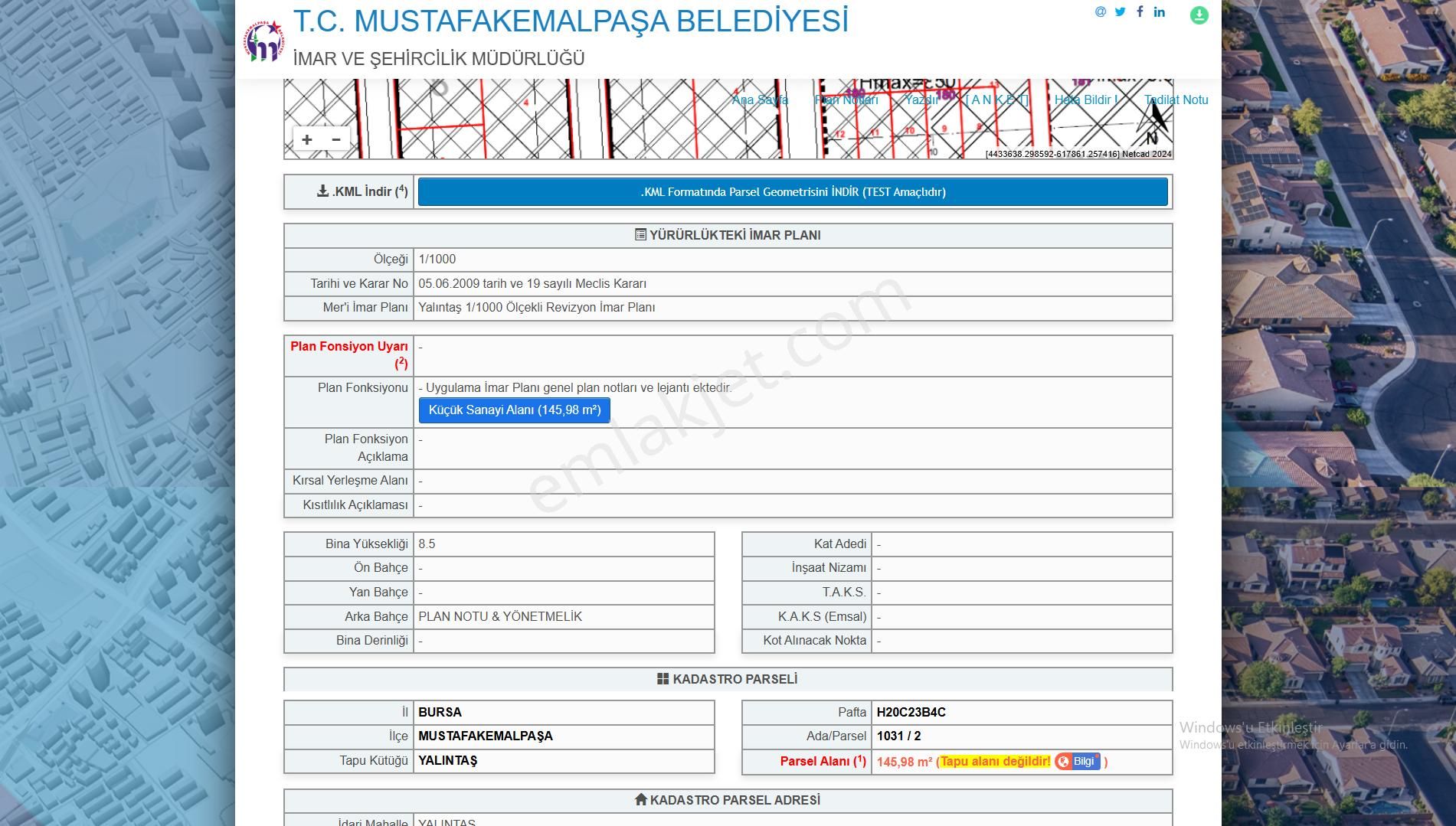The image size is (1456, 826).
Task: Click the Yazdır link
Action: (x=924, y=100)
